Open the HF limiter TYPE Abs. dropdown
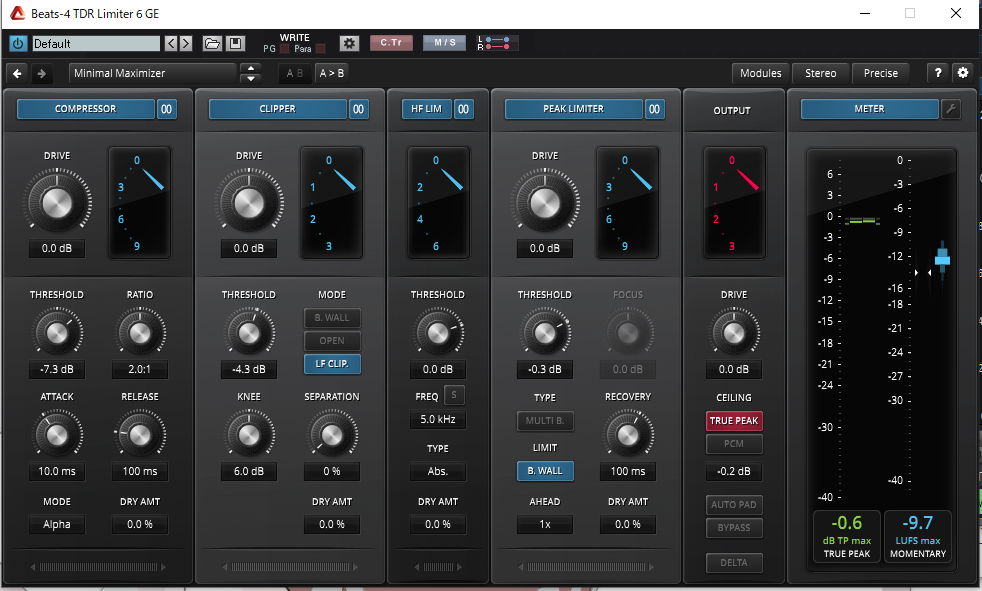982x591 pixels. [438, 471]
